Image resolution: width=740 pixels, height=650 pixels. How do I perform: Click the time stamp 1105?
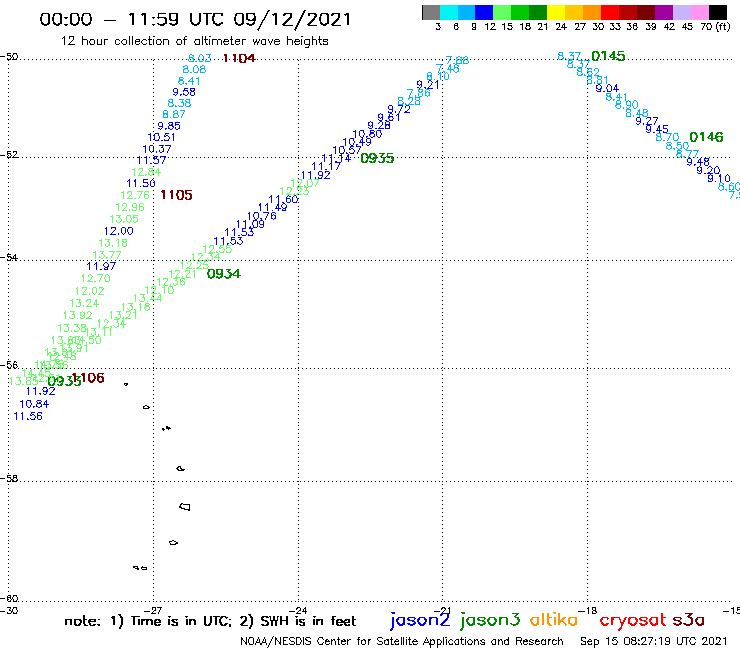pyautogui.click(x=177, y=195)
